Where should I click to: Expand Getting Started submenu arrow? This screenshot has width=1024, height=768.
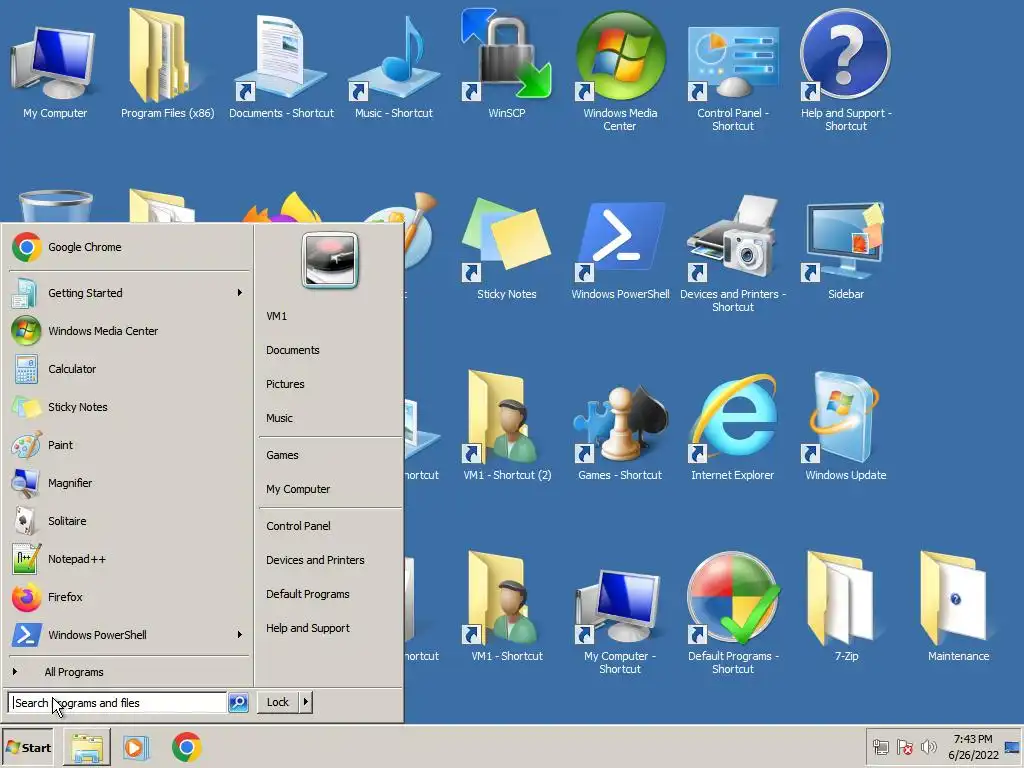(x=240, y=293)
